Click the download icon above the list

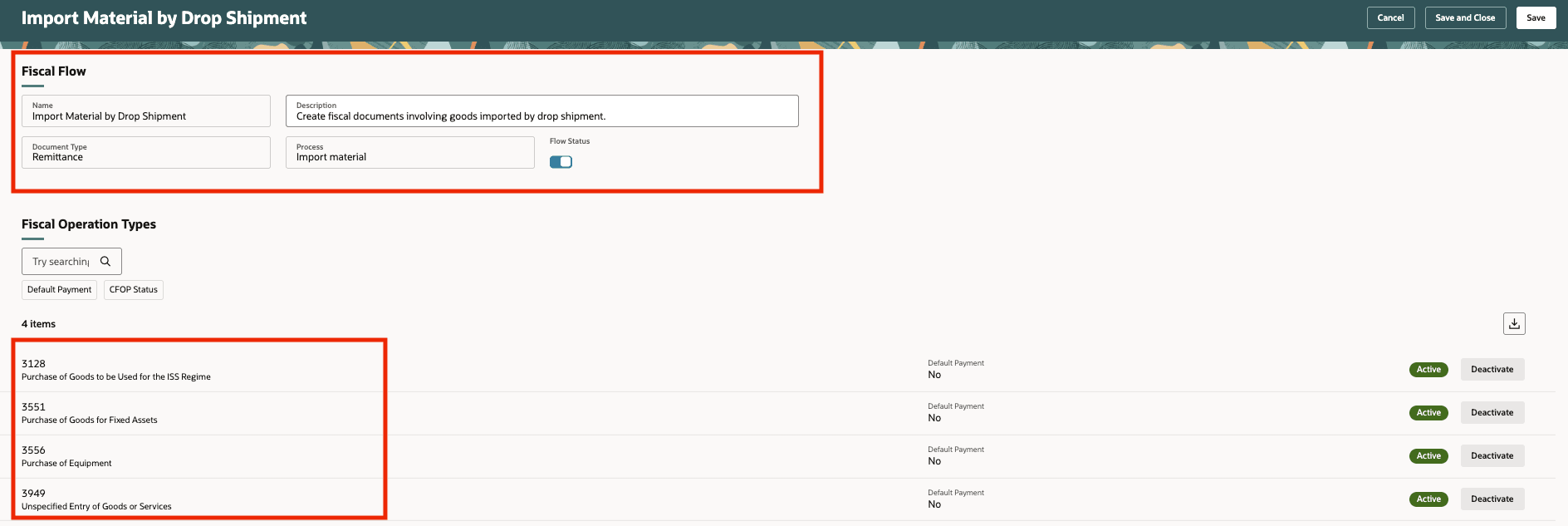coord(1514,324)
